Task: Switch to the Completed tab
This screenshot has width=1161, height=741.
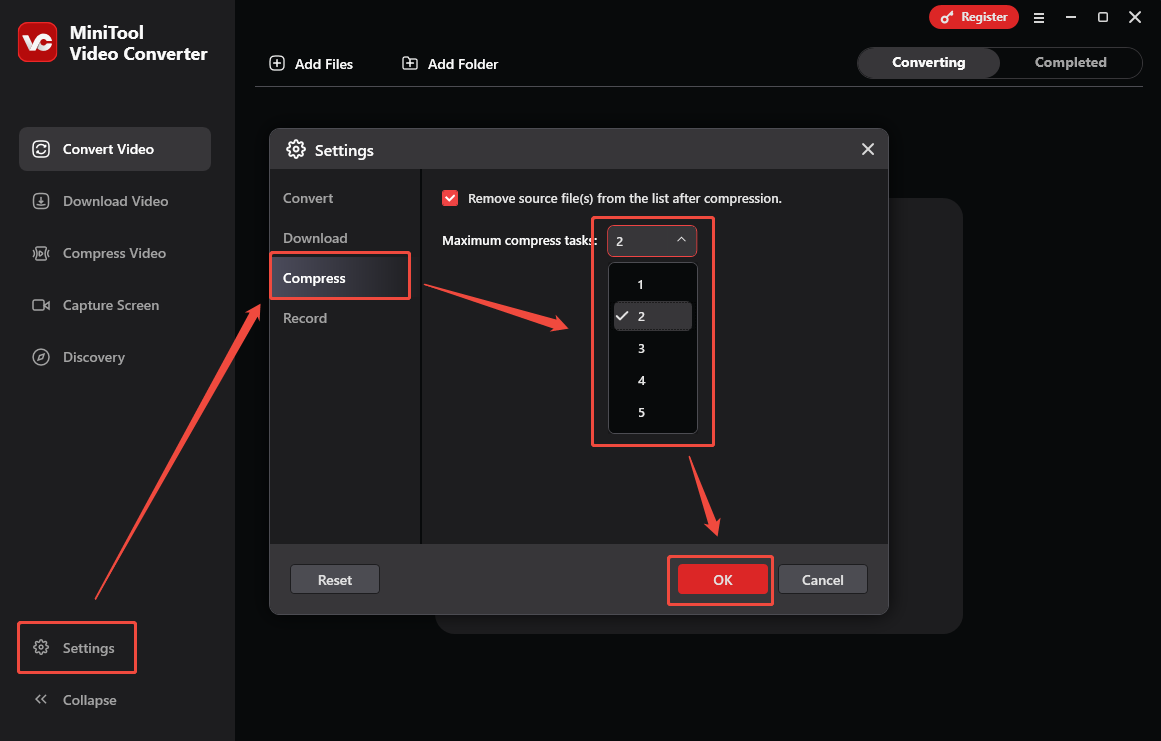Action: [1071, 63]
